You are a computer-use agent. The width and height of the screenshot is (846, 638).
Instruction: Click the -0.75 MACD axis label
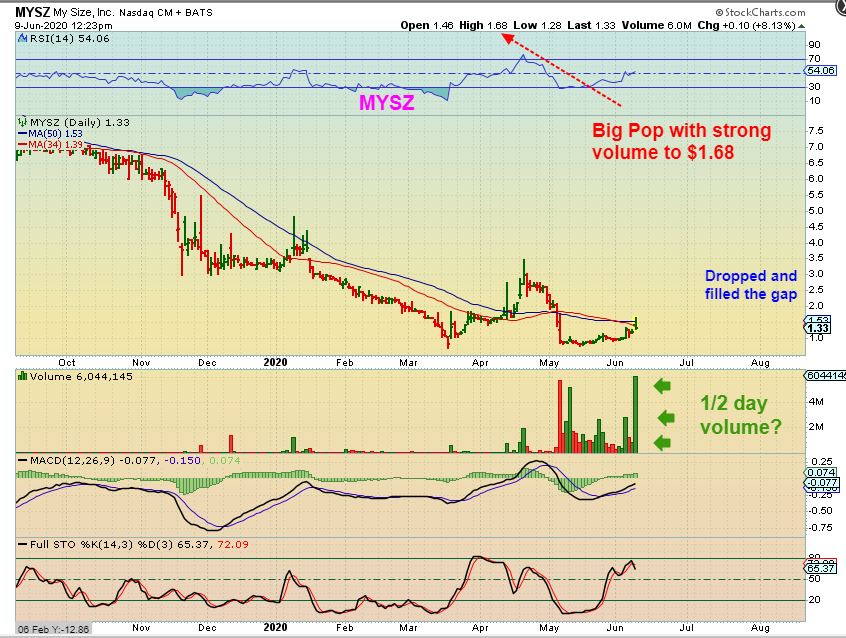(x=821, y=528)
